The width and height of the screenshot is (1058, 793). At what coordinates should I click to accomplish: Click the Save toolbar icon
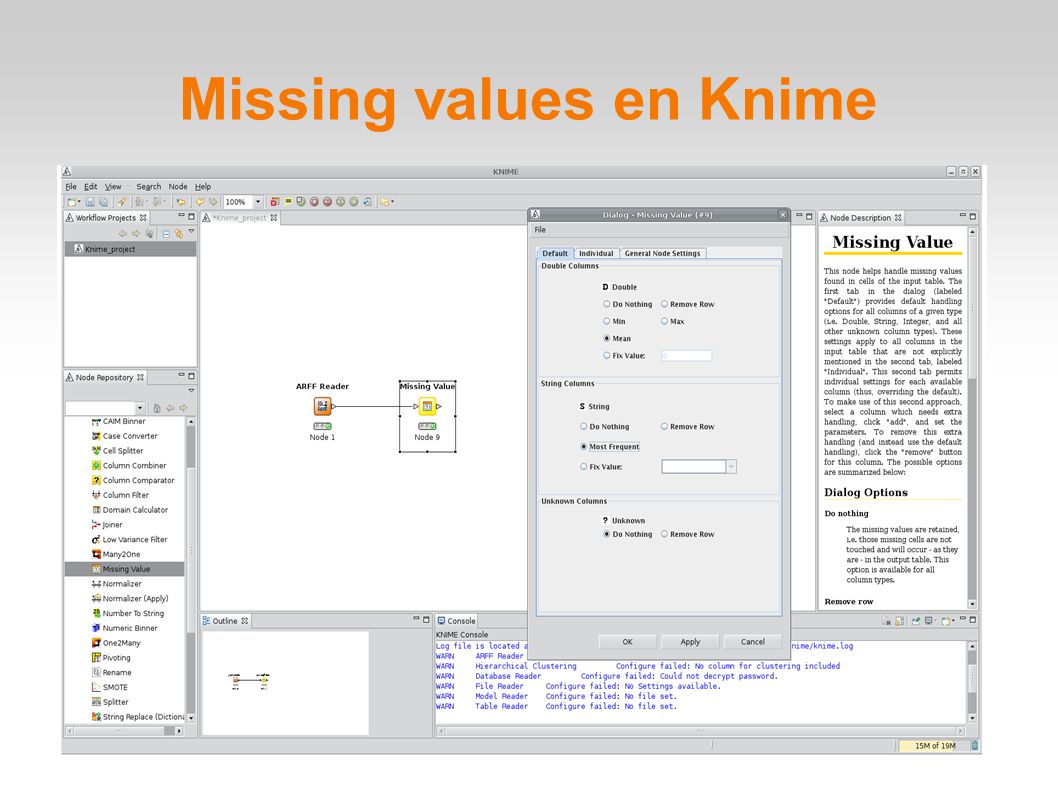[90, 202]
